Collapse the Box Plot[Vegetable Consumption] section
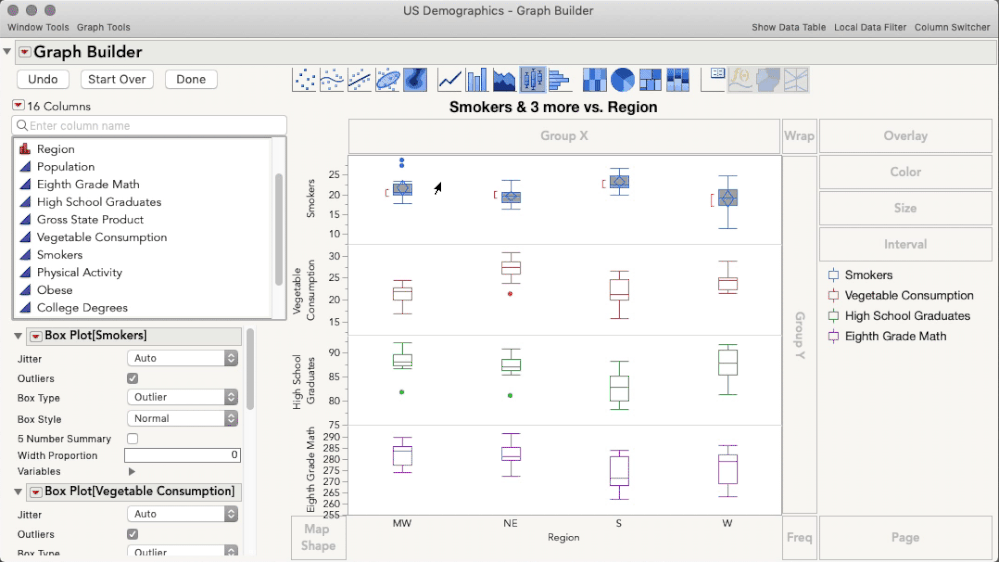999x562 pixels. [18, 492]
